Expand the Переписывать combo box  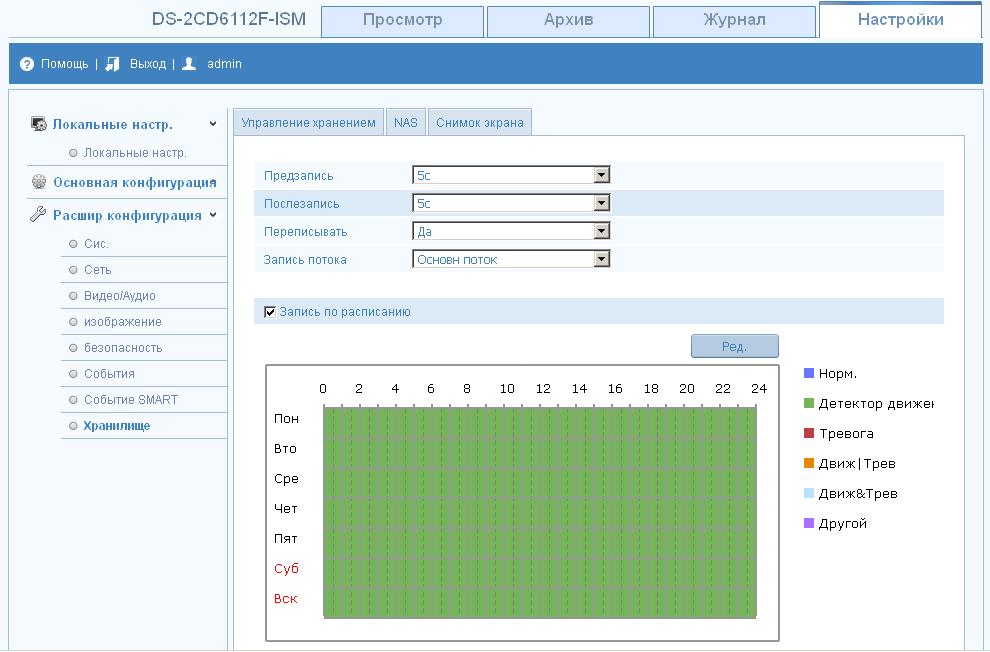coord(510,232)
